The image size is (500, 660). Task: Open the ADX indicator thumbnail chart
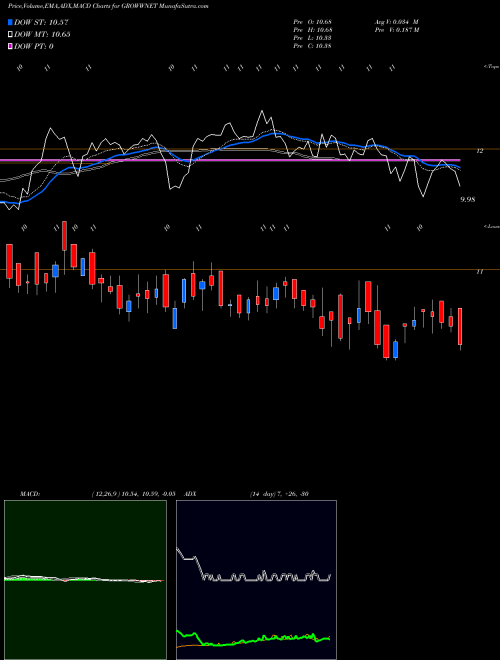(x=256, y=580)
